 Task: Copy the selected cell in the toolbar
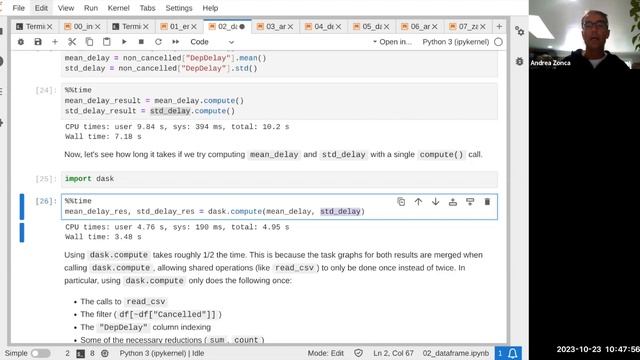89,42
